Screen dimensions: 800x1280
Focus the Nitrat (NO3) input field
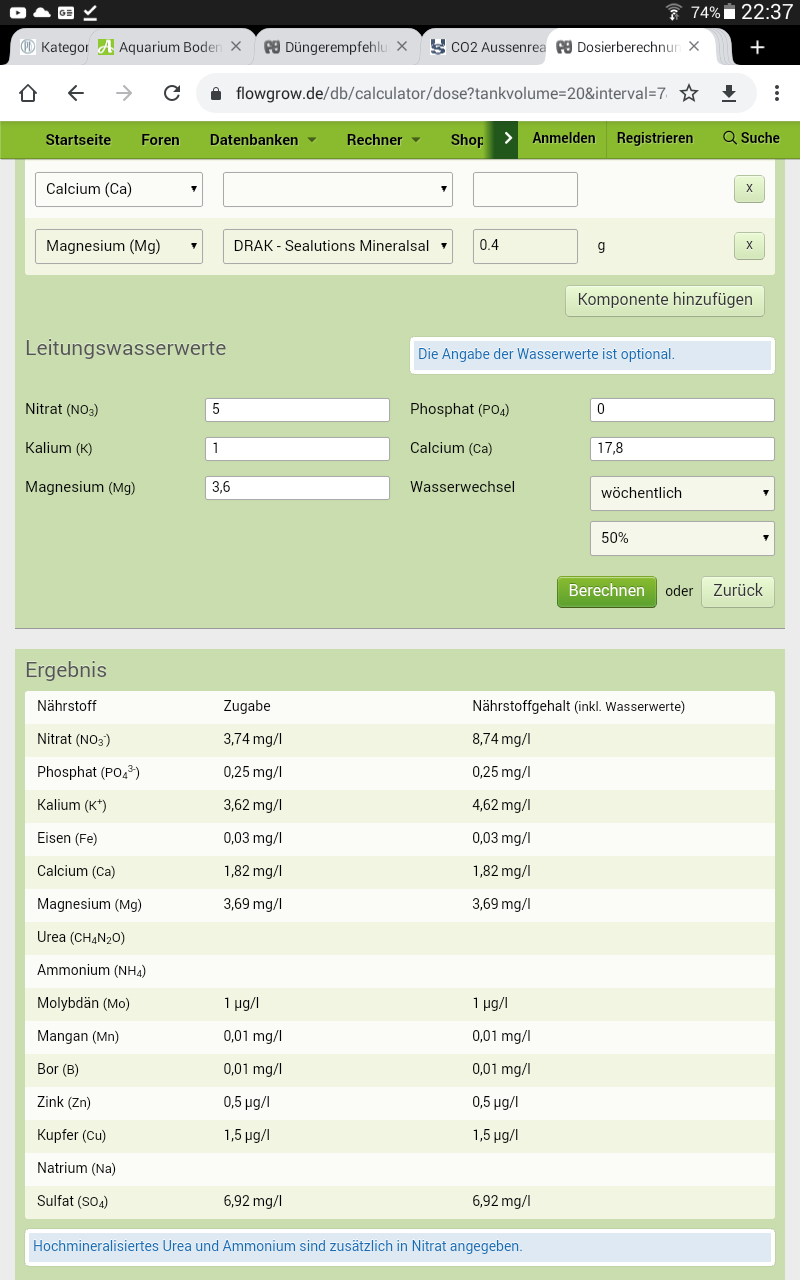(x=297, y=410)
